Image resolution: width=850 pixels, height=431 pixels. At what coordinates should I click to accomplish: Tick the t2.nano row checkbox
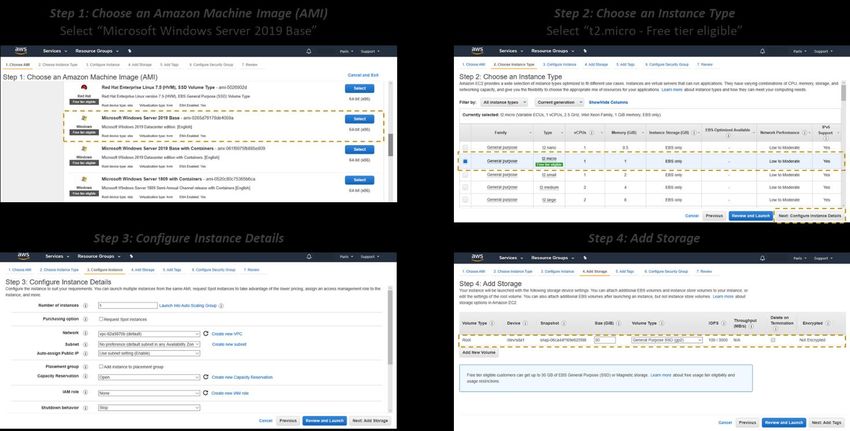tap(465, 147)
